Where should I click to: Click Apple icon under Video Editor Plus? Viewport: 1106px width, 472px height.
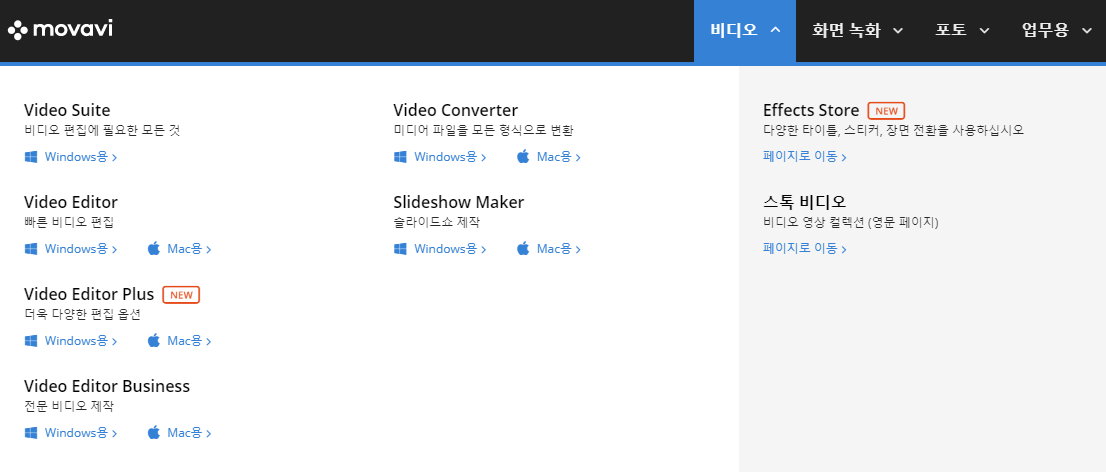pos(154,341)
